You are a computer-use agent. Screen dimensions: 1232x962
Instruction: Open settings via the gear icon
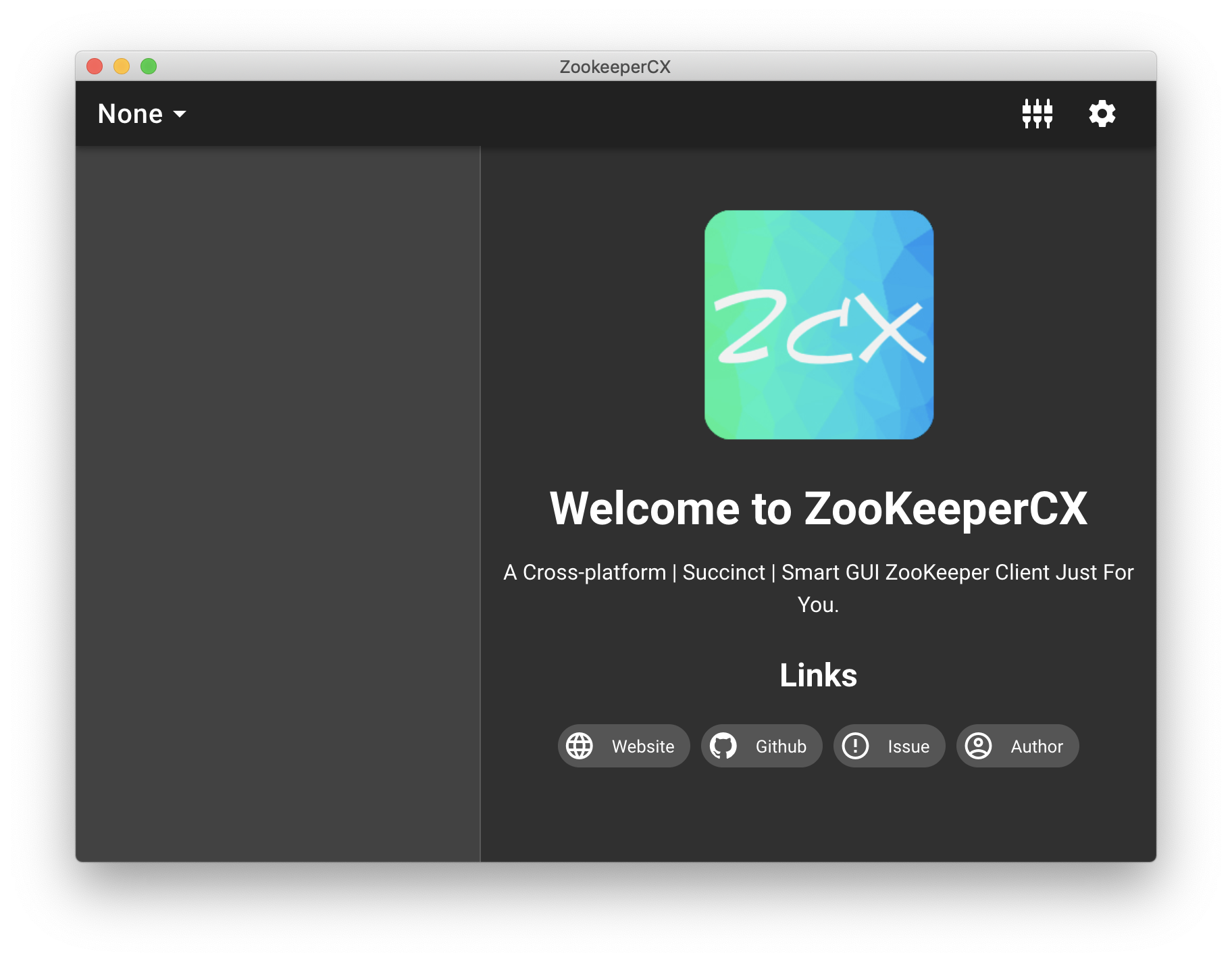(1102, 113)
